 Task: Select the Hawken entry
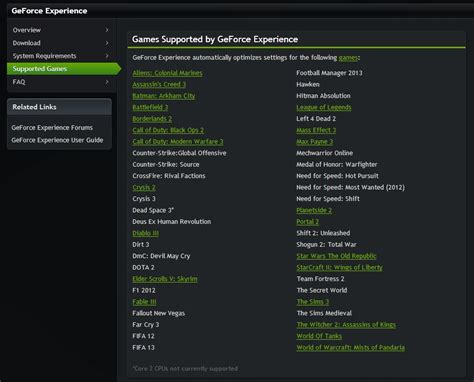308,84
